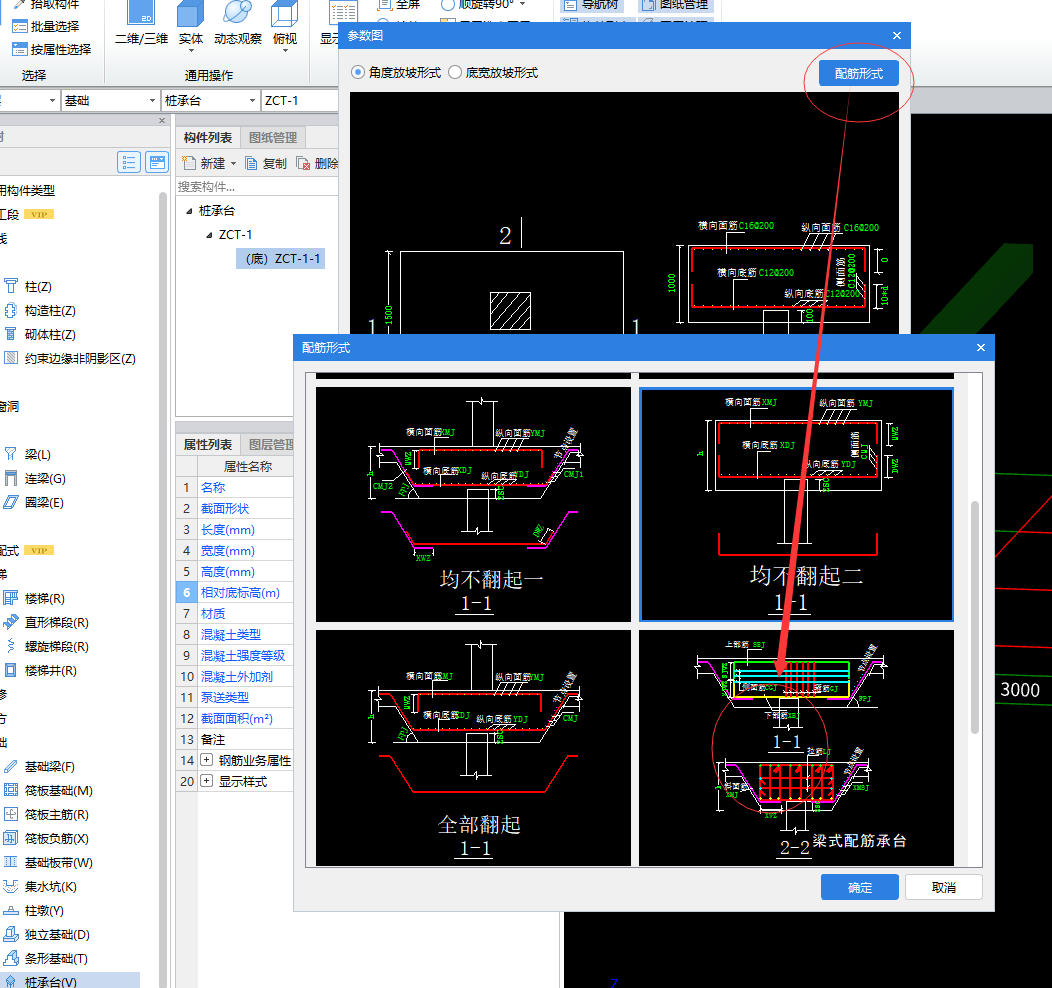
Task: Select the 独立基础(D) component type
Action: (56, 934)
